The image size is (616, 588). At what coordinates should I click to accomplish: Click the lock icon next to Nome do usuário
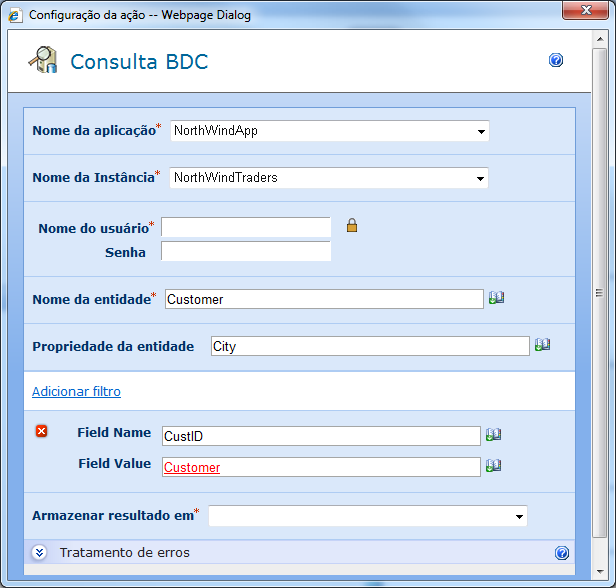(x=351, y=226)
